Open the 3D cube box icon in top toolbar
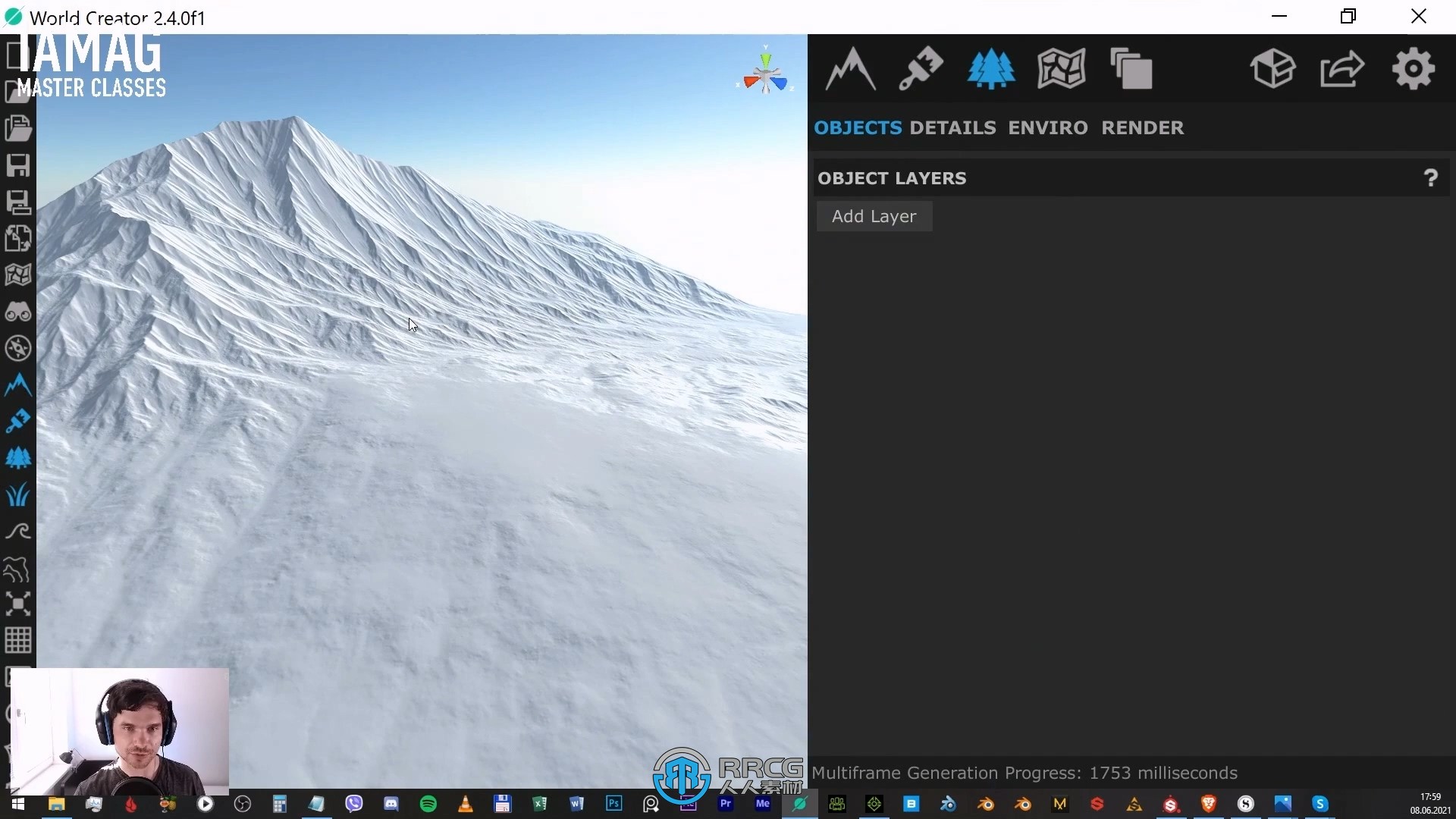The image size is (1456, 819). pos(1272,69)
